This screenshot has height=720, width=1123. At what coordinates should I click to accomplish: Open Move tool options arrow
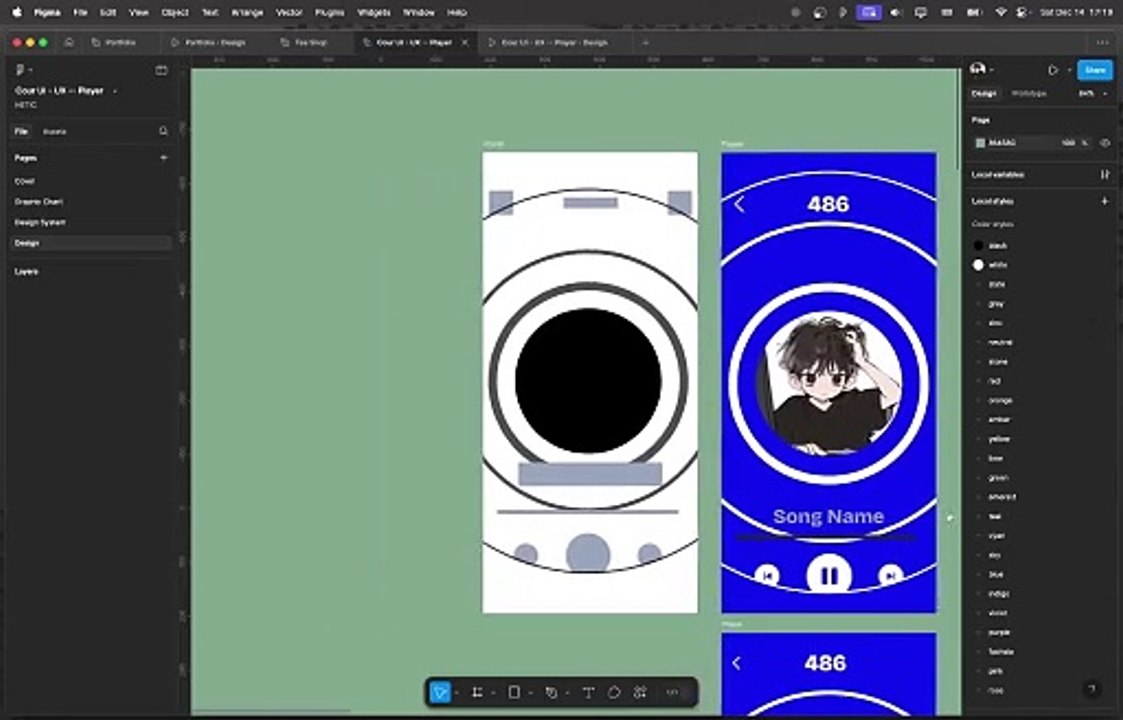[x=456, y=693]
